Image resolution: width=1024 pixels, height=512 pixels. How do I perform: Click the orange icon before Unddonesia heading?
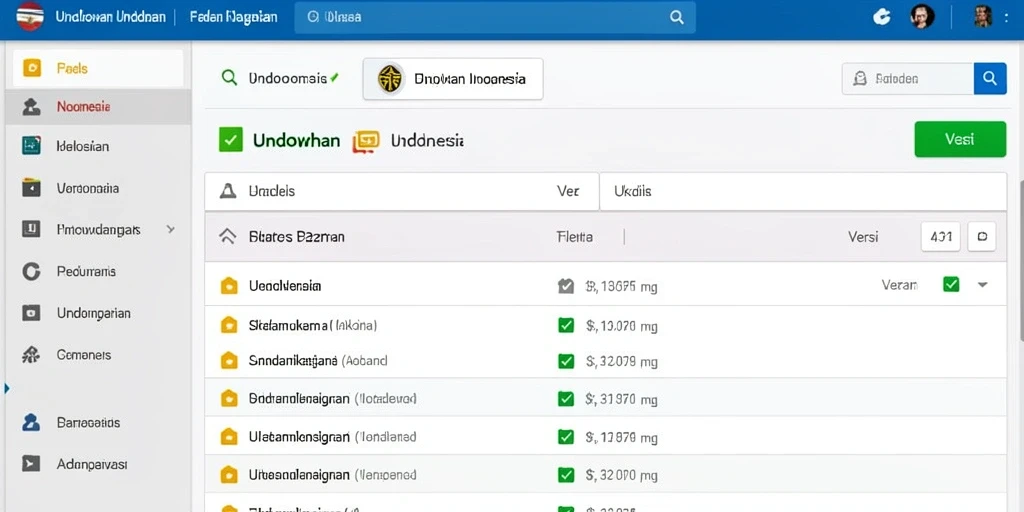[x=366, y=141]
